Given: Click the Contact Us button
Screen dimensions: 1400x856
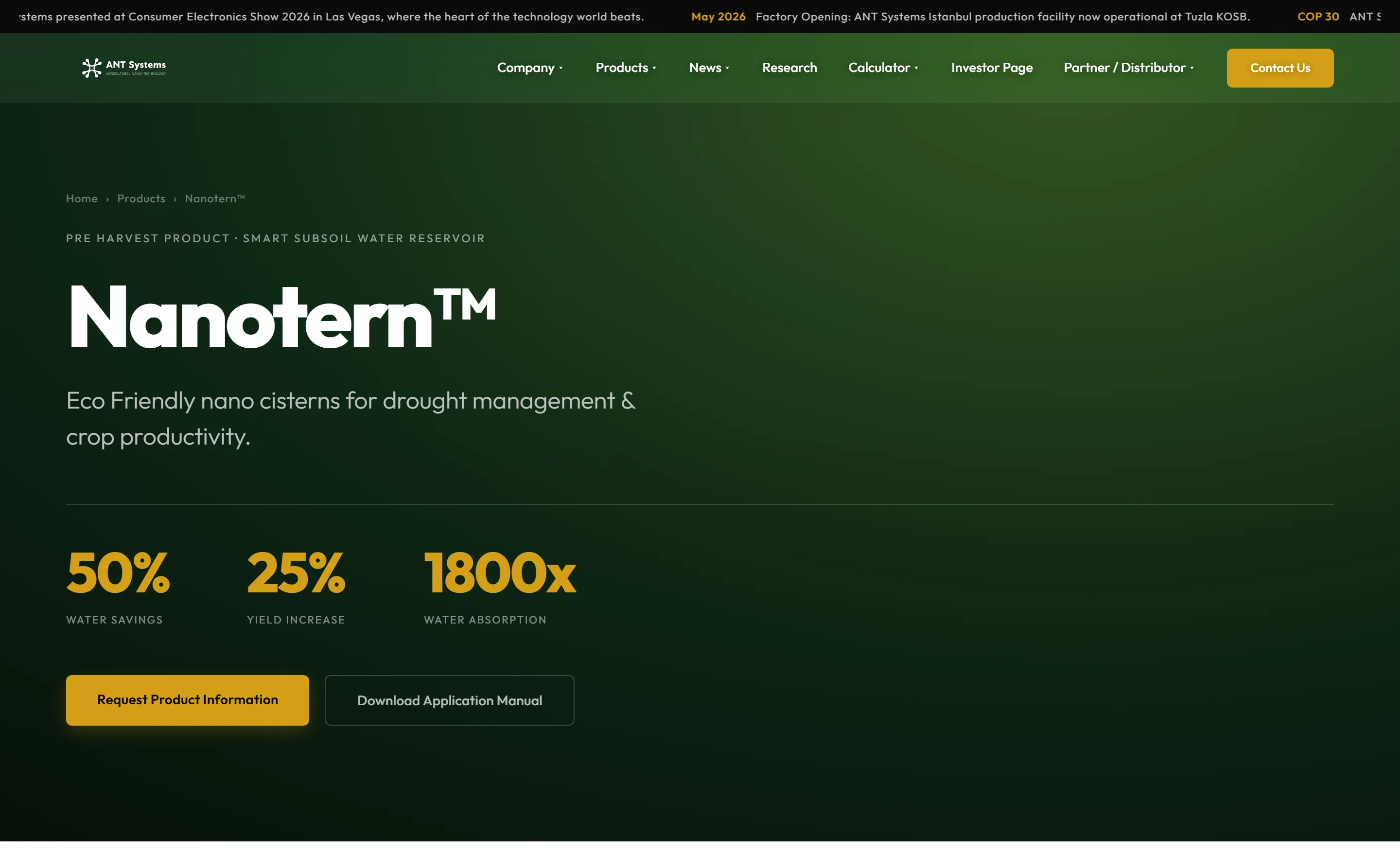Looking at the screenshot, I should coord(1279,68).
